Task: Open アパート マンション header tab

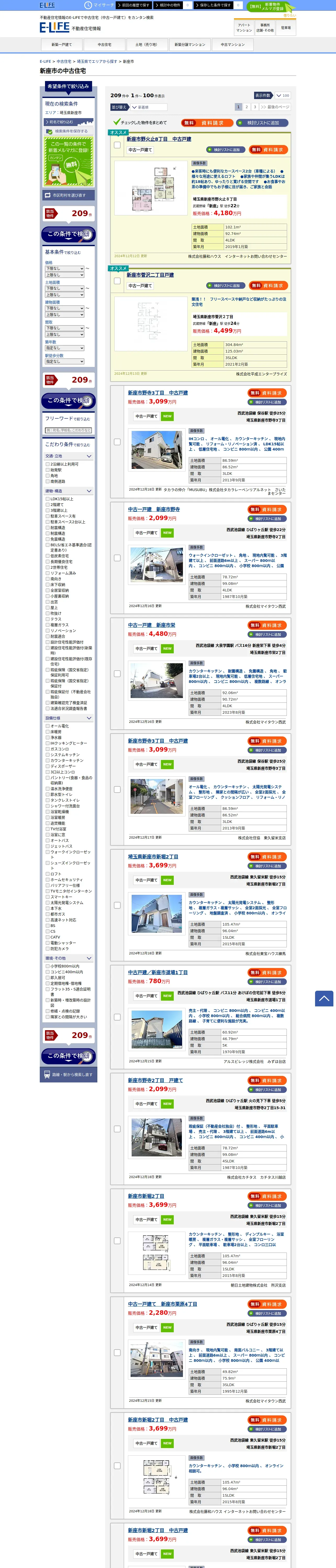Action: click(x=244, y=27)
